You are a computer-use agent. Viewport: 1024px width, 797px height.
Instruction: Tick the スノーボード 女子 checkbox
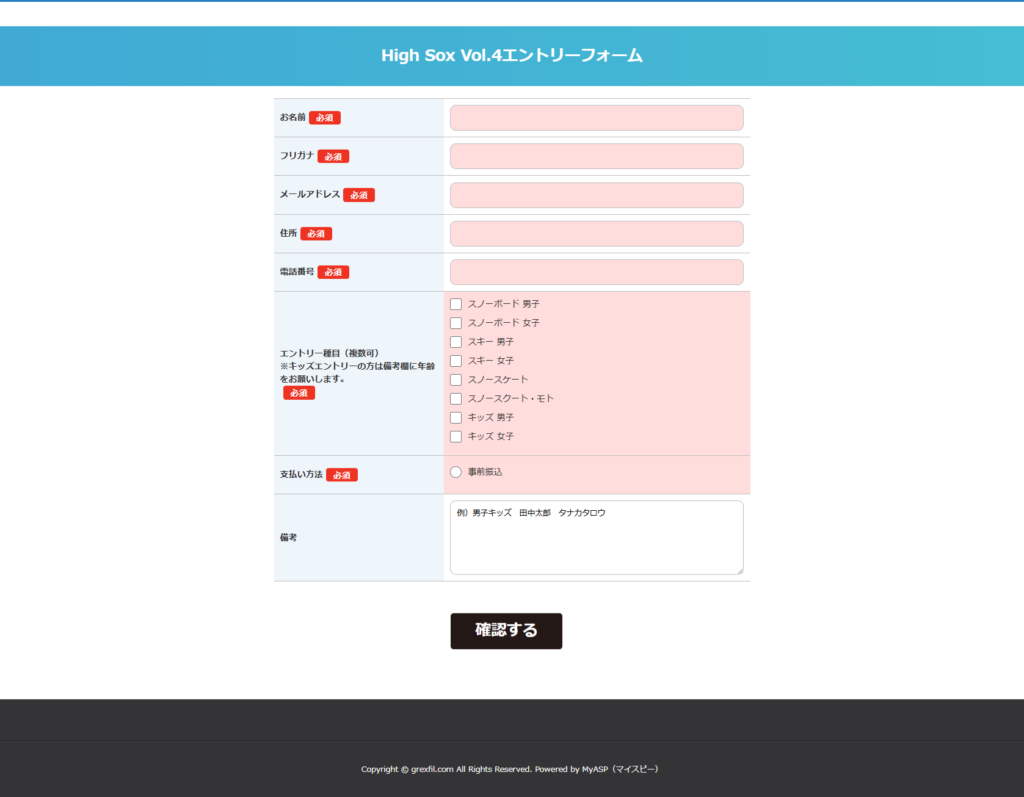456,323
